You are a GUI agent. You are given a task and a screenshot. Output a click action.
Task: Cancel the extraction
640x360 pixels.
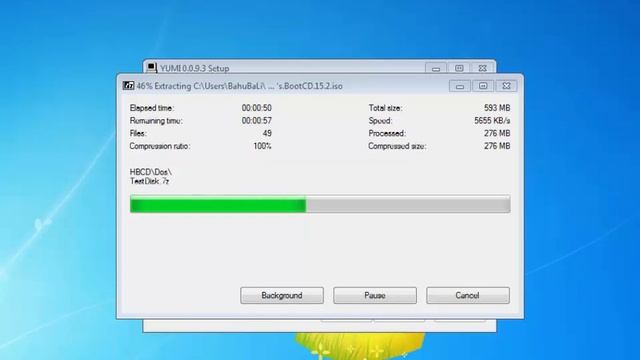tap(468, 296)
